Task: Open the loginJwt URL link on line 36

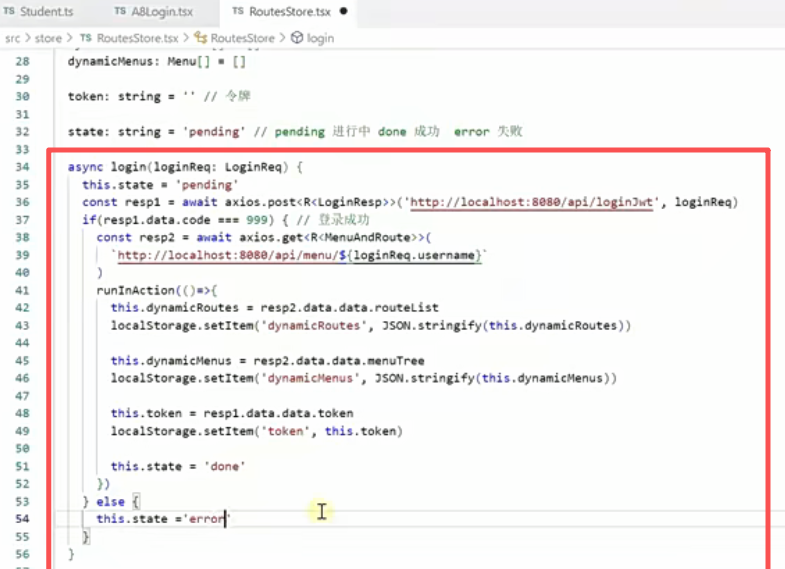Action: [x=531, y=202]
